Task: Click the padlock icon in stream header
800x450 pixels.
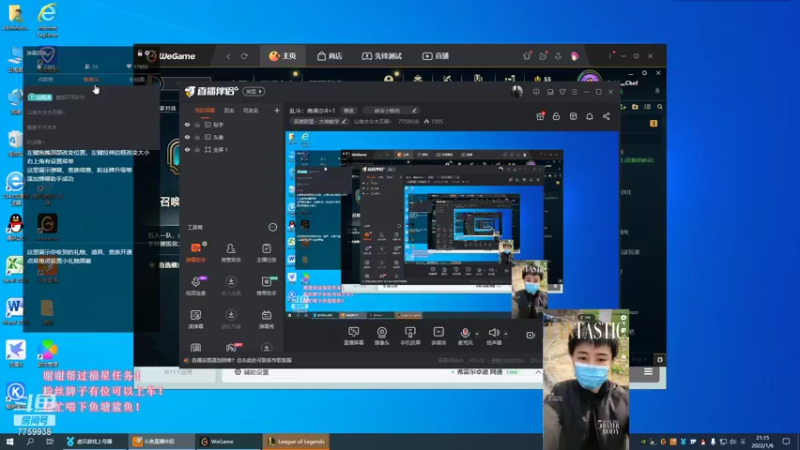Action: click(x=556, y=116)
